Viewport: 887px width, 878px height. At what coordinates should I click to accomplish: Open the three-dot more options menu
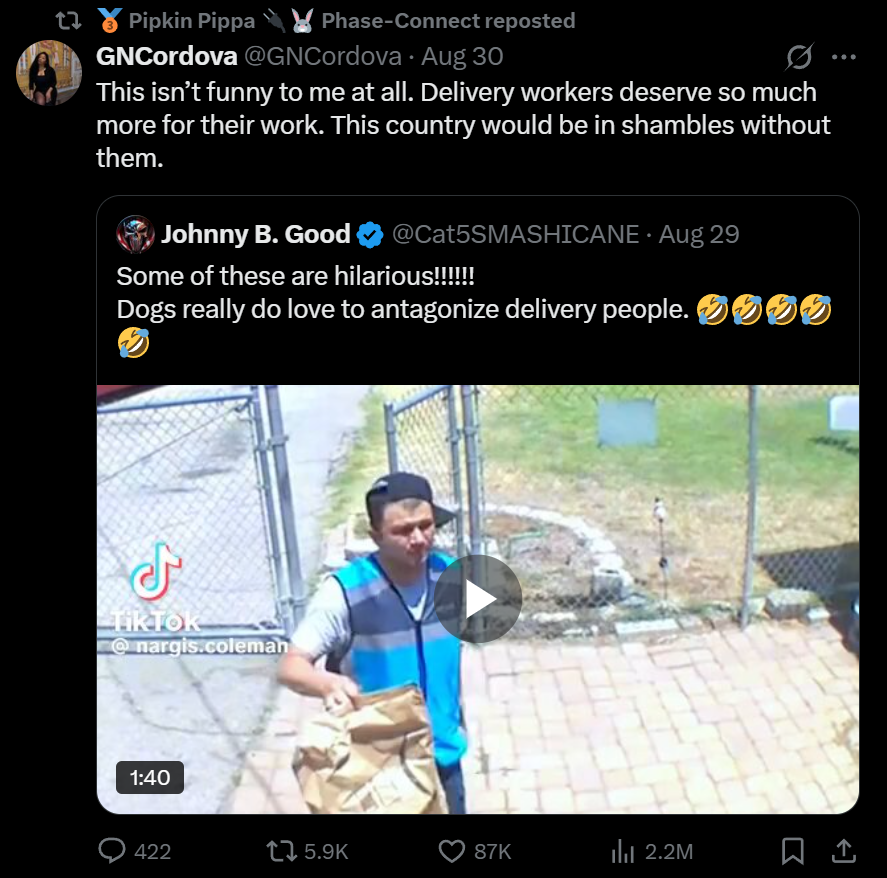click(843, 57)
